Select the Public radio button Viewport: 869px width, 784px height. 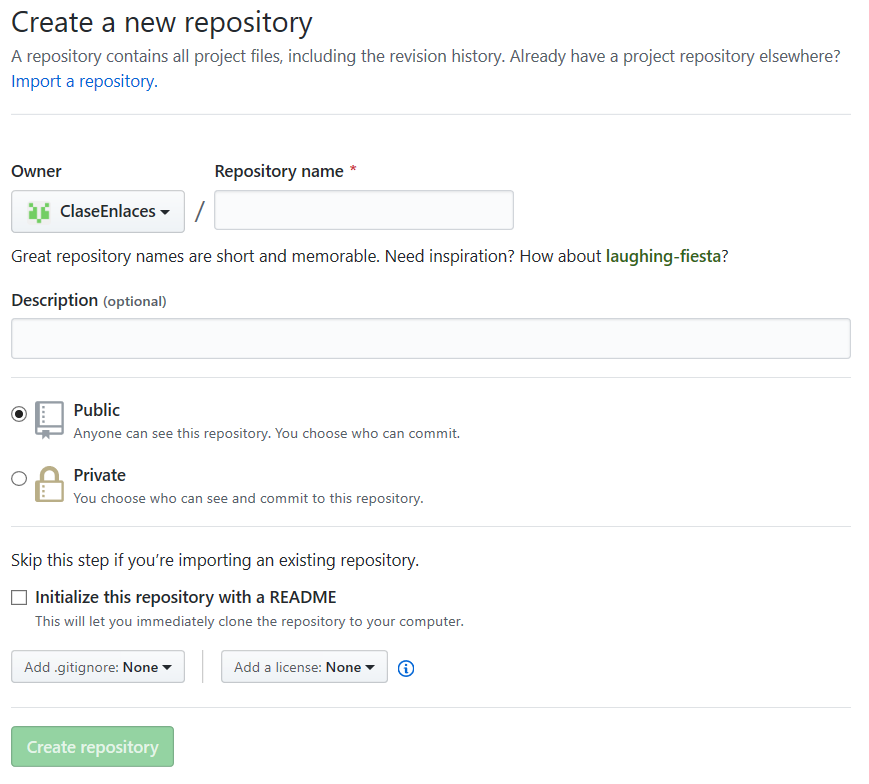pos(19,414)
